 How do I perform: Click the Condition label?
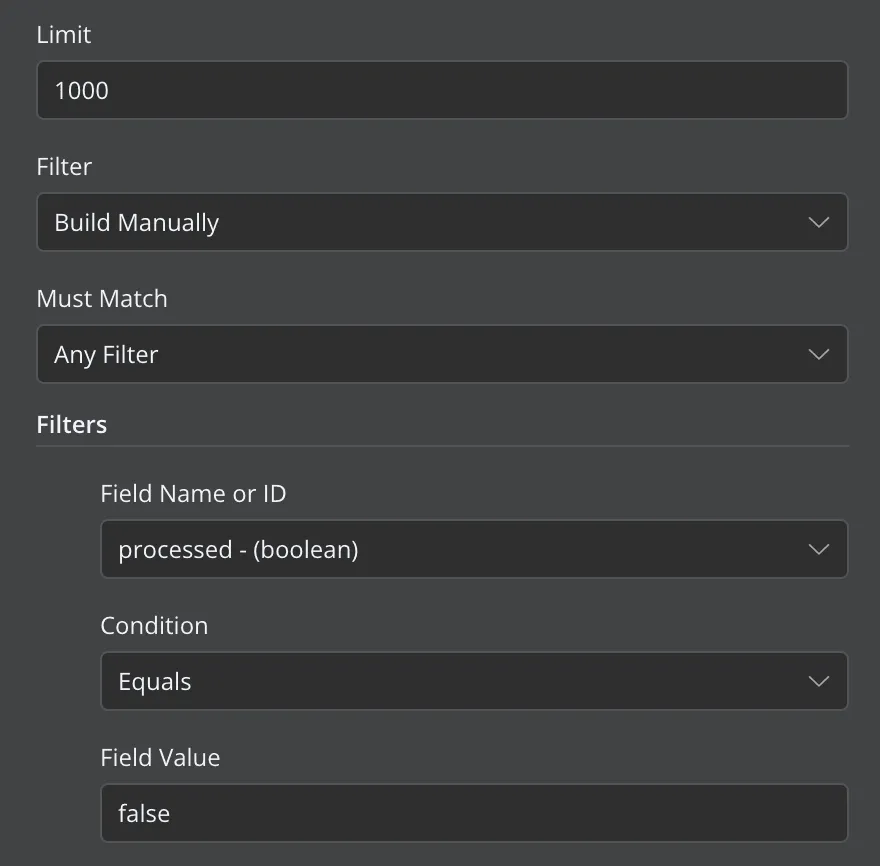tap(154, 625)
